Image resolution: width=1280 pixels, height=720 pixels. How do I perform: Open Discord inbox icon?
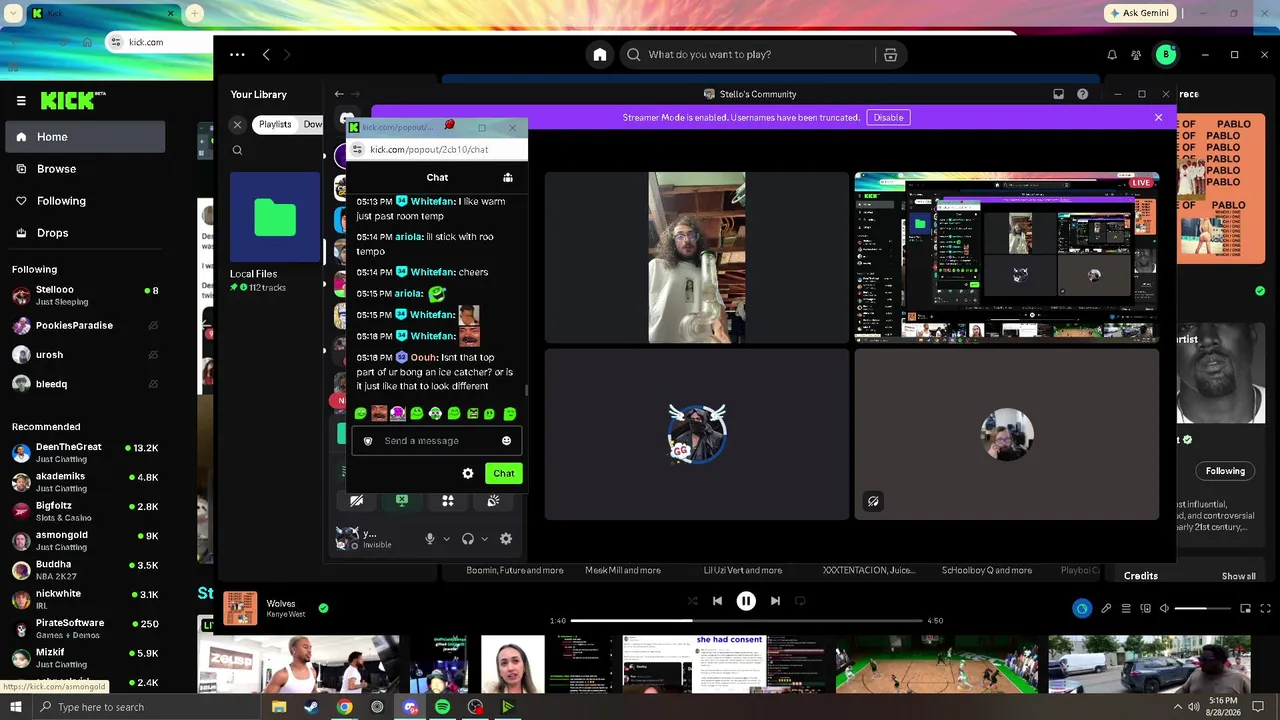point(1058,94)
